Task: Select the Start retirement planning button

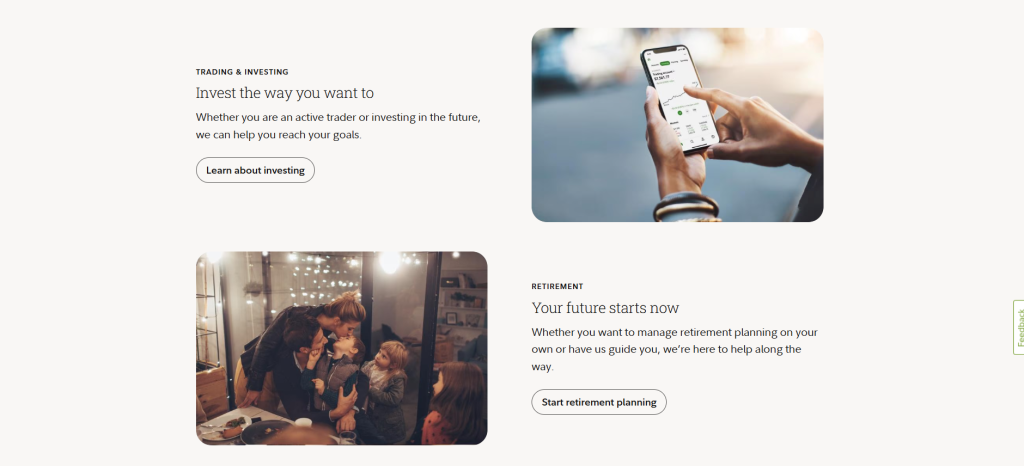Action: tap(599, 402)
